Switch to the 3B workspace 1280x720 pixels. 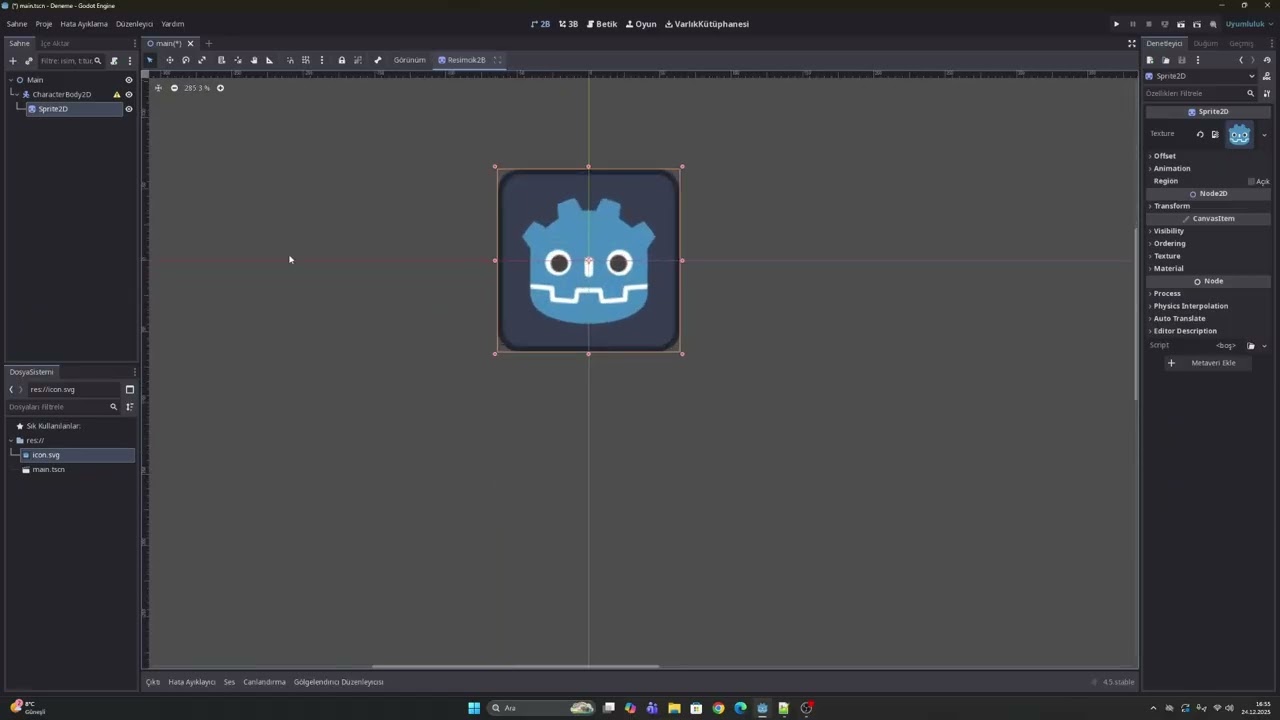point(568,24)
